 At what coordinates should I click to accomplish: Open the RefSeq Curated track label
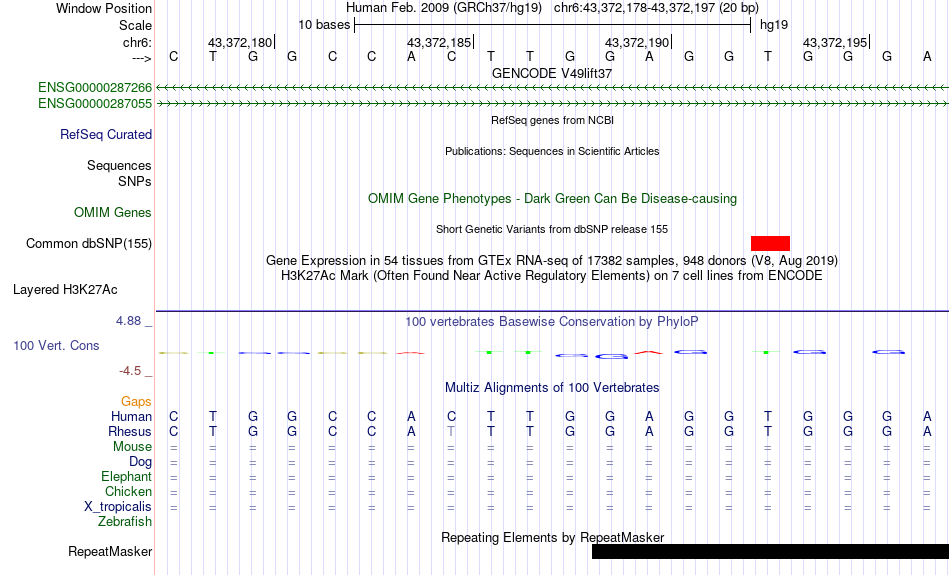[105, 135]
